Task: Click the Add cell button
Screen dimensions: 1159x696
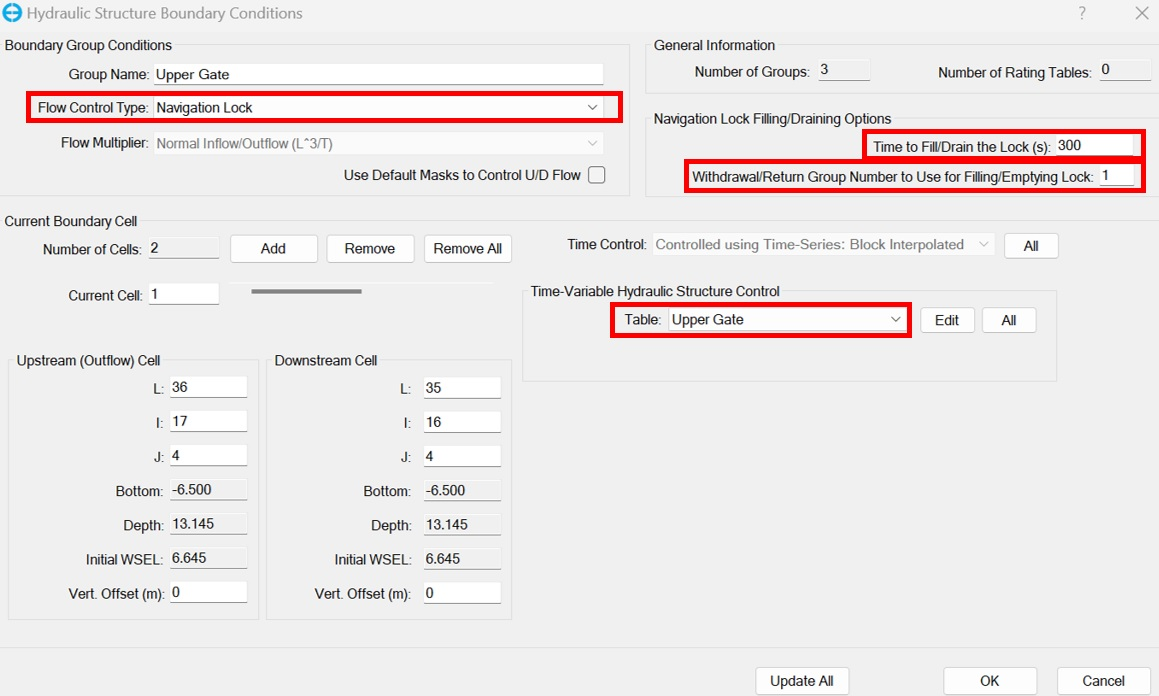Action: [x=273, y=249]
